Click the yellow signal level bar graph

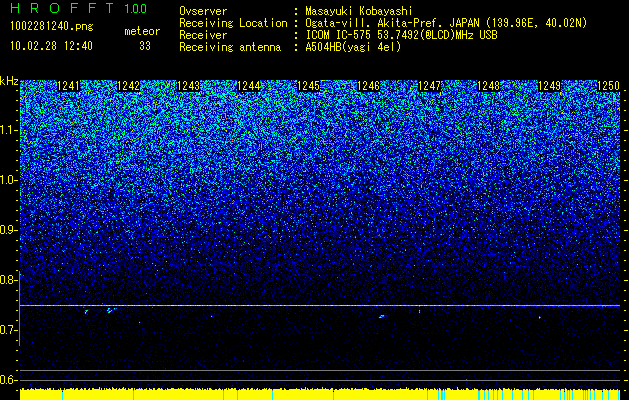tap(320, 394)
